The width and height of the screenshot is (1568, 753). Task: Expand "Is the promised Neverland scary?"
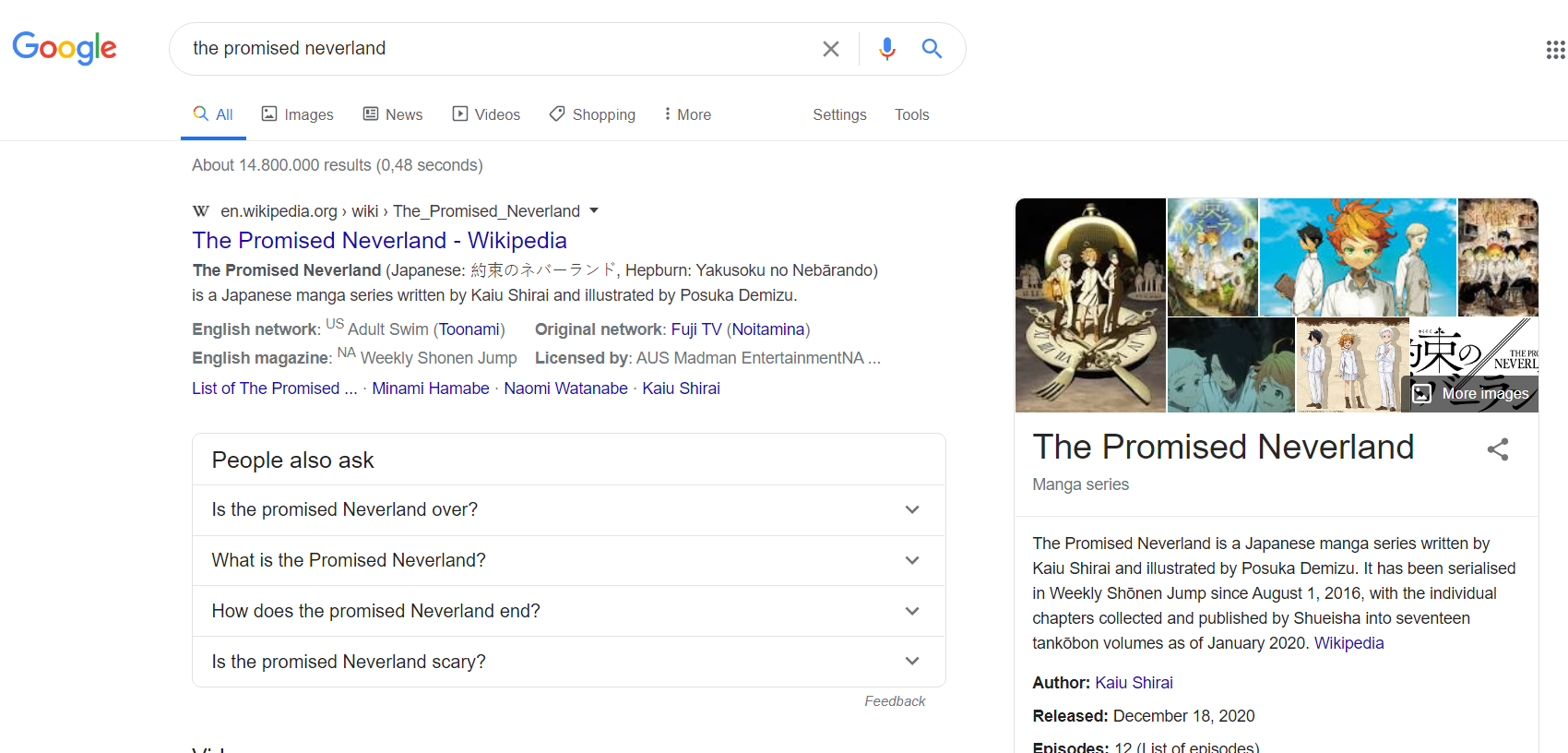click(x=569, y=662)
